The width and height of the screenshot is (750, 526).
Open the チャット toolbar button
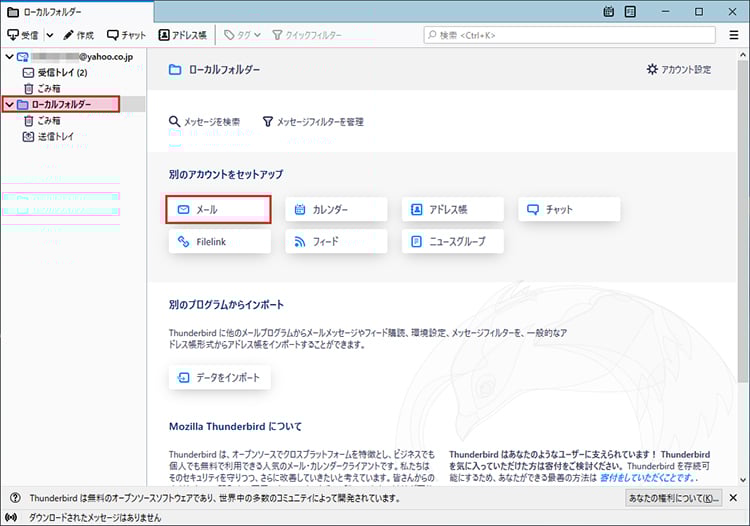coord(126,35)
